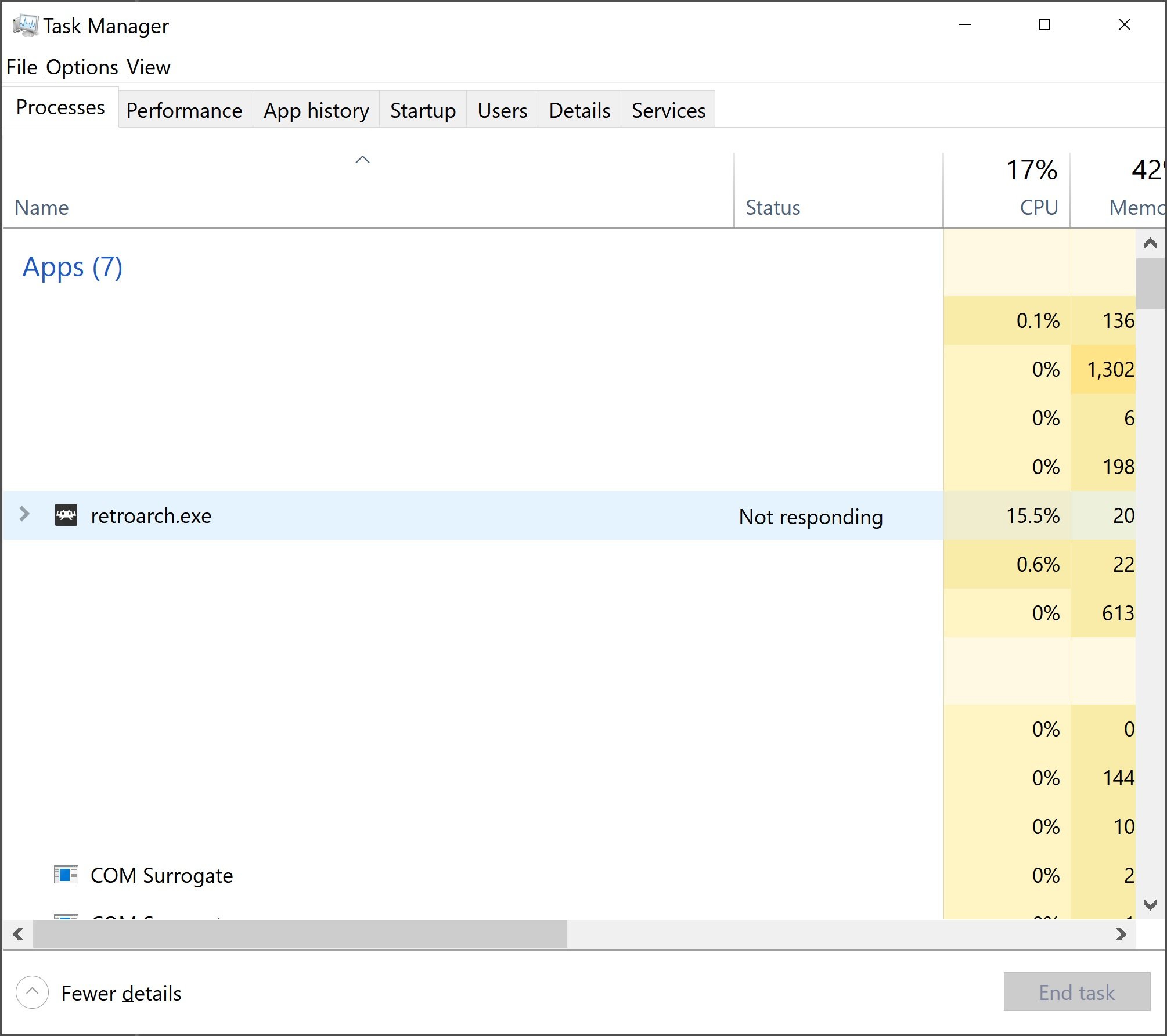The width and height of the screenshot is (1167, 1036).
Task: Open the File menu
Action: click(21, 67)
